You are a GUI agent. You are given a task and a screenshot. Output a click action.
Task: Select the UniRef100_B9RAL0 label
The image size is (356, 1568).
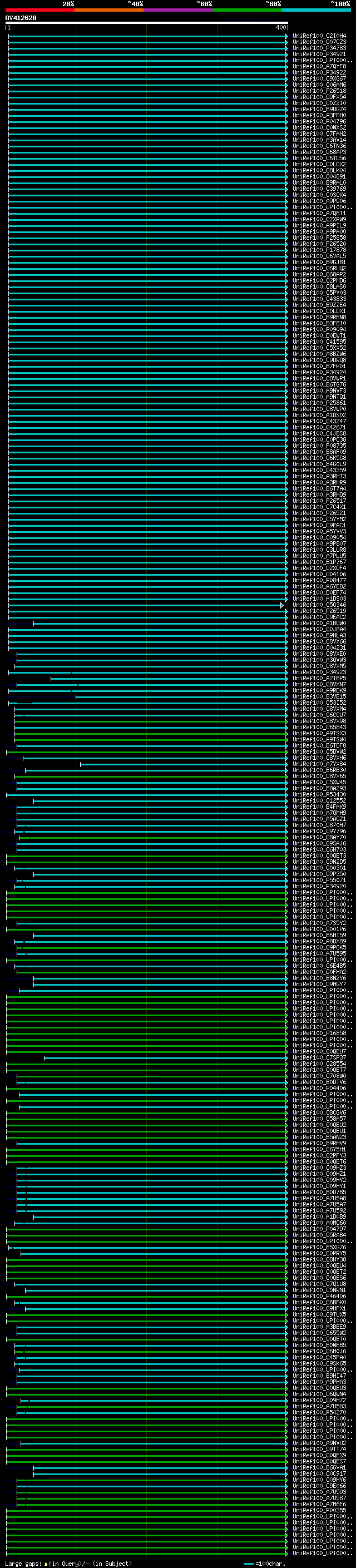[319, 182]
